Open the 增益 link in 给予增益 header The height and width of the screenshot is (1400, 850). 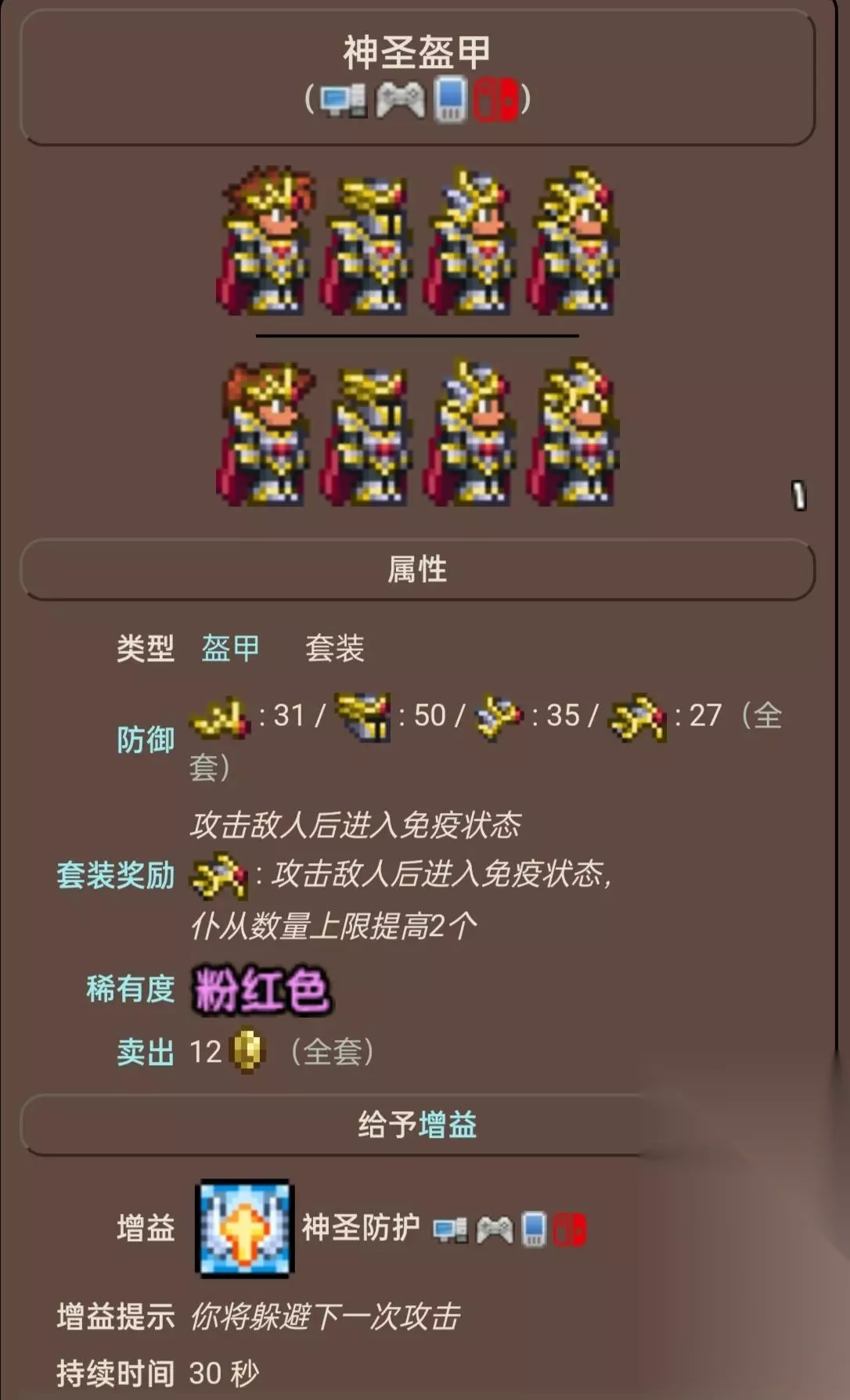(448, 1125)
